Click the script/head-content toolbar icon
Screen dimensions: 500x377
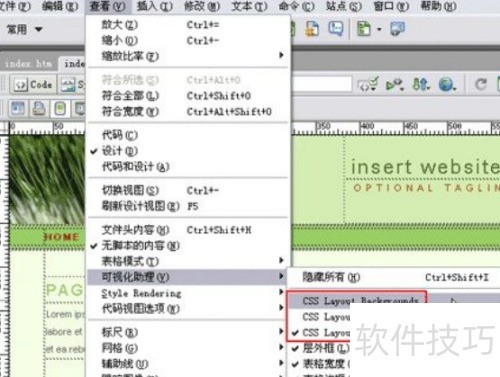pyautogui.click(x=312, y=29)
